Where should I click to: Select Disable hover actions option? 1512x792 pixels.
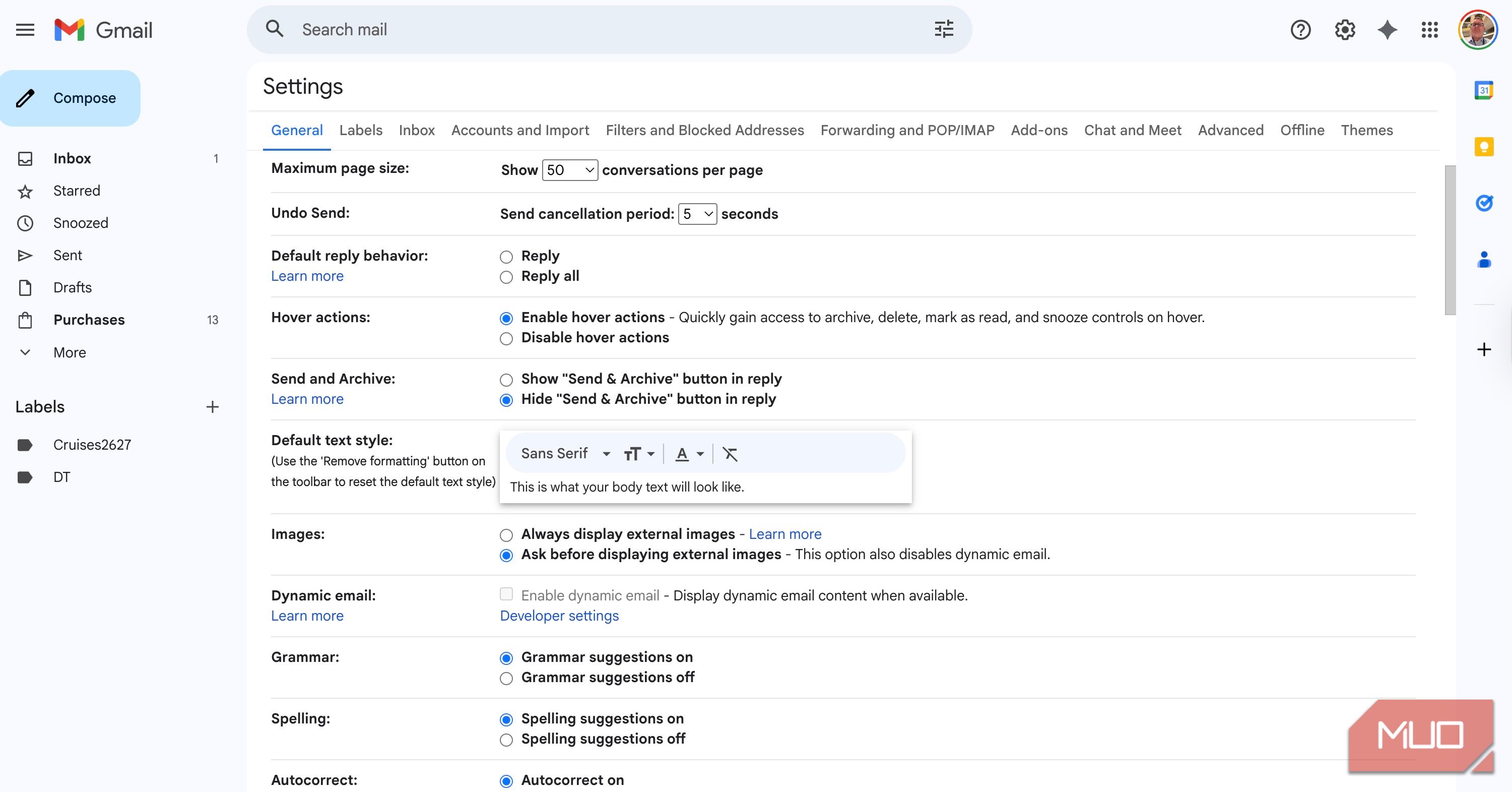[506, 339]
